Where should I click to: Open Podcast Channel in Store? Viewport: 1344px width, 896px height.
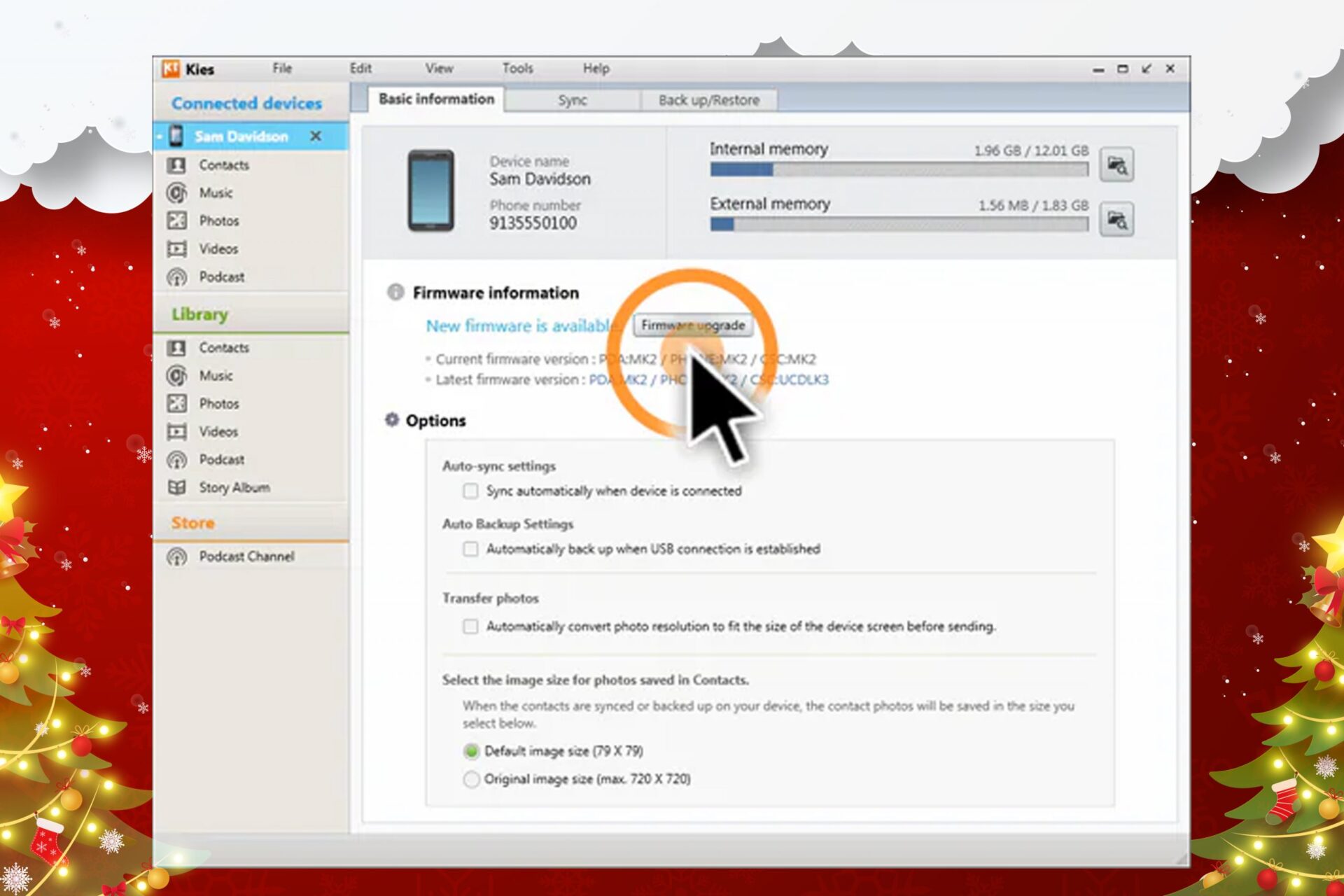246,556
